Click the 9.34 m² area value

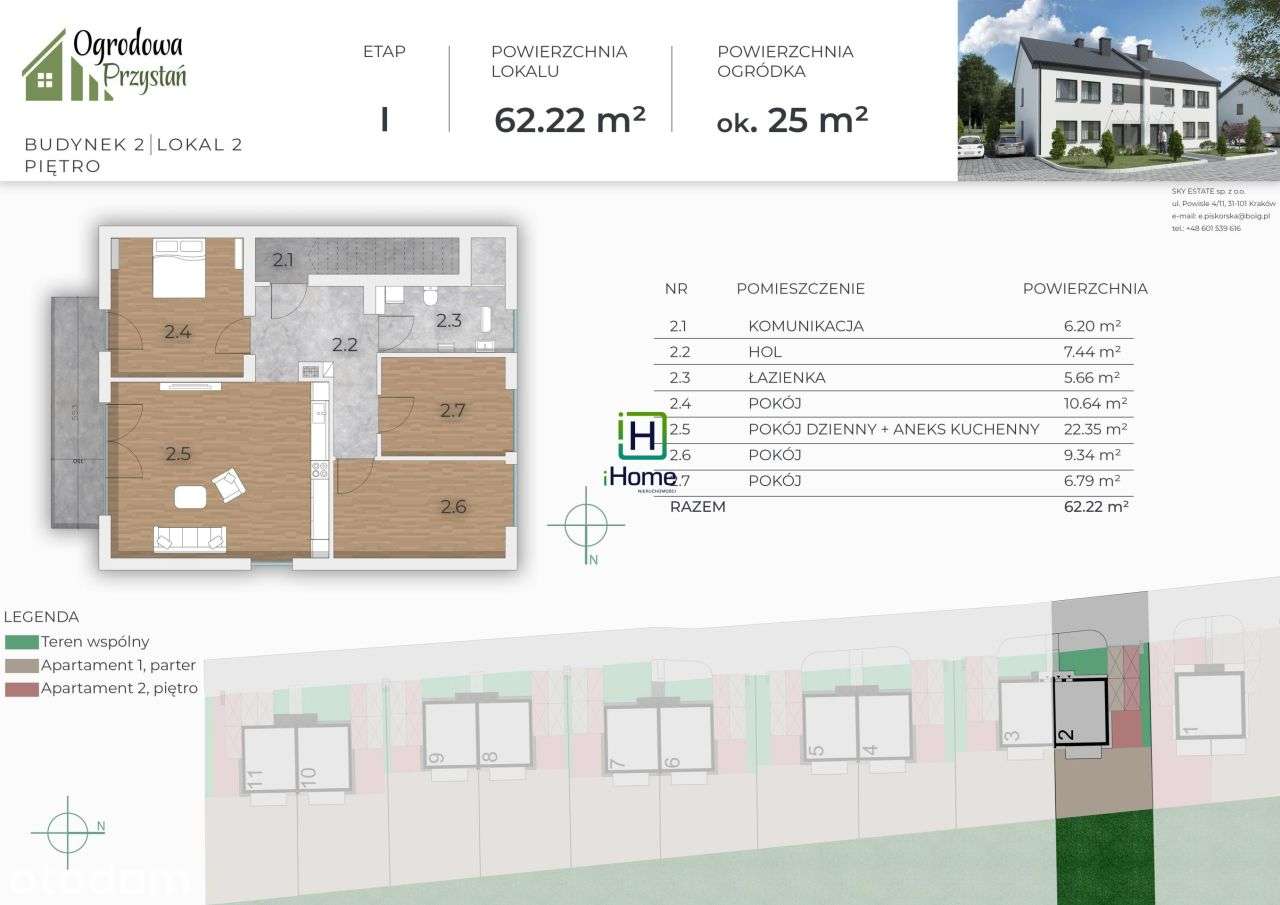[x=1092, y=455]
